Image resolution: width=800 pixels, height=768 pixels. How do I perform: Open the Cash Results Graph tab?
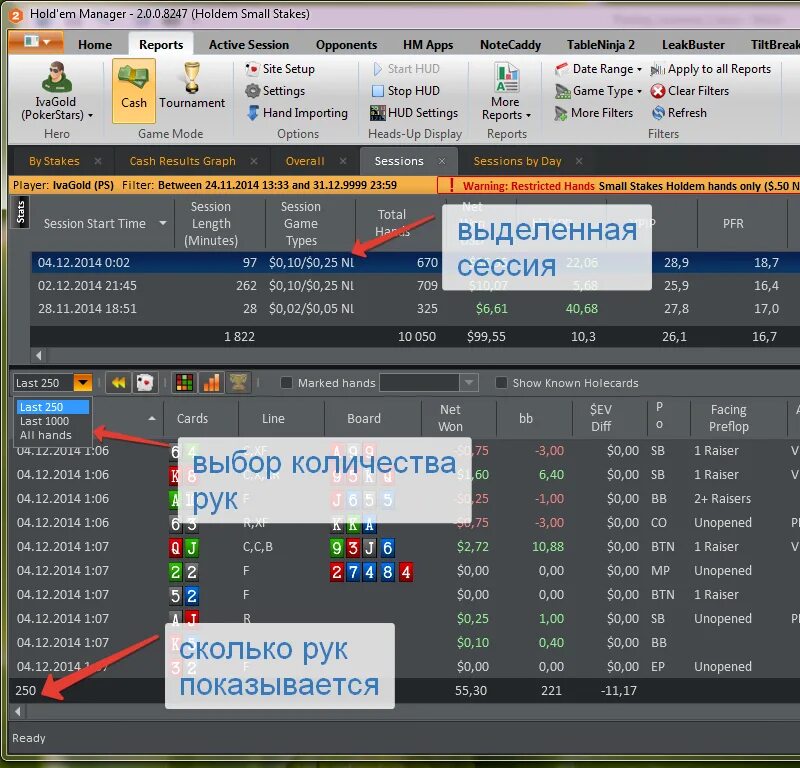(x=182, y=161)
